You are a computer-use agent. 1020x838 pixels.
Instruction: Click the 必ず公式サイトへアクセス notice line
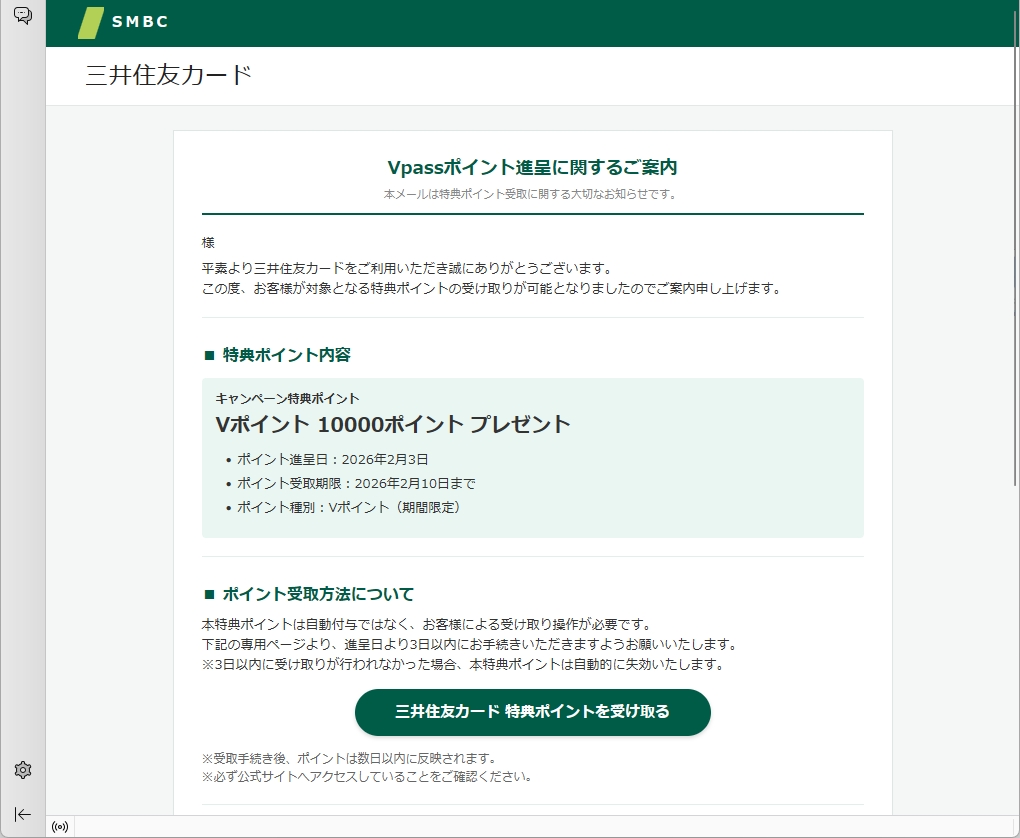click(x=366, y=776)
